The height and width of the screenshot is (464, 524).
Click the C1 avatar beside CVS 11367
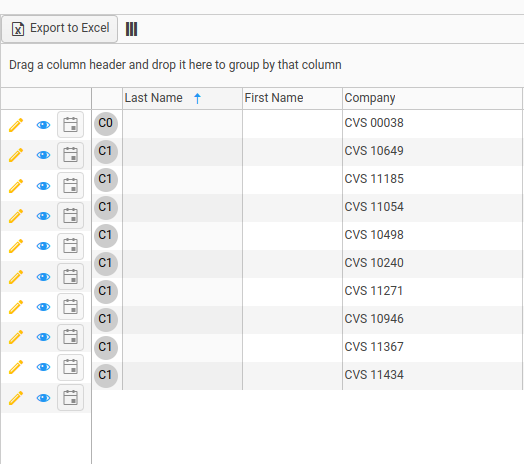click(x=106, y=348)
